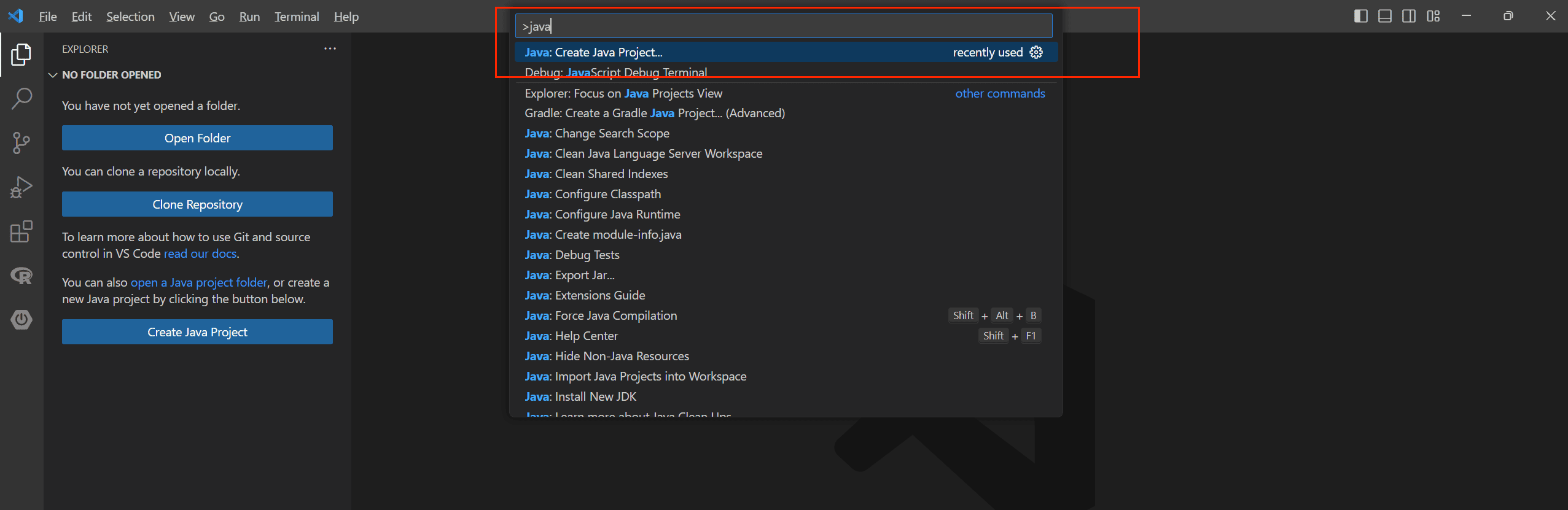Open the Selection menu

point(130,17)
